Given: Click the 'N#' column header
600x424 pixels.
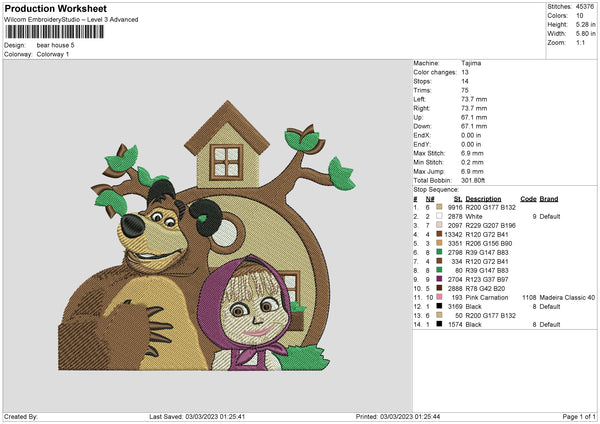Looking at the screenshot, I should coord(430,199).
